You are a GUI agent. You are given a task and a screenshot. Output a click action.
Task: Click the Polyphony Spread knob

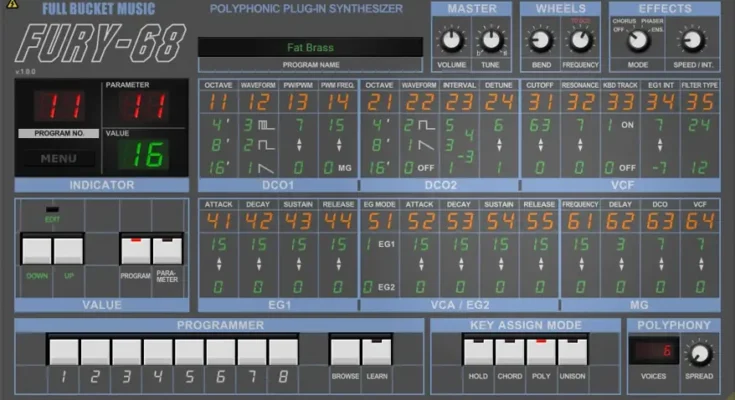pyautogui.click(x=701, y=353)
